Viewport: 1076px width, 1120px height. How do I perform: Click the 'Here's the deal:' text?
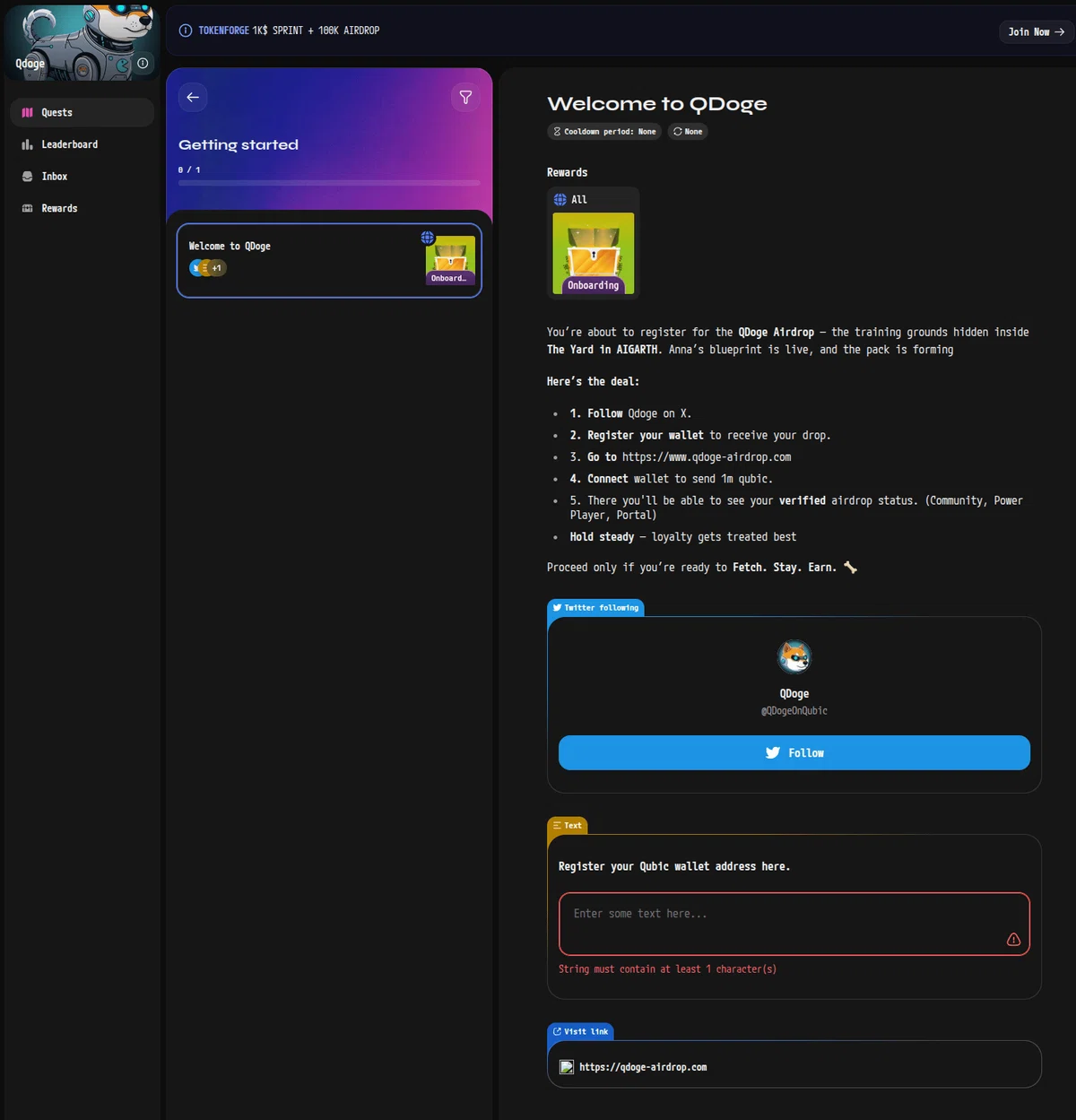[593, 381]
